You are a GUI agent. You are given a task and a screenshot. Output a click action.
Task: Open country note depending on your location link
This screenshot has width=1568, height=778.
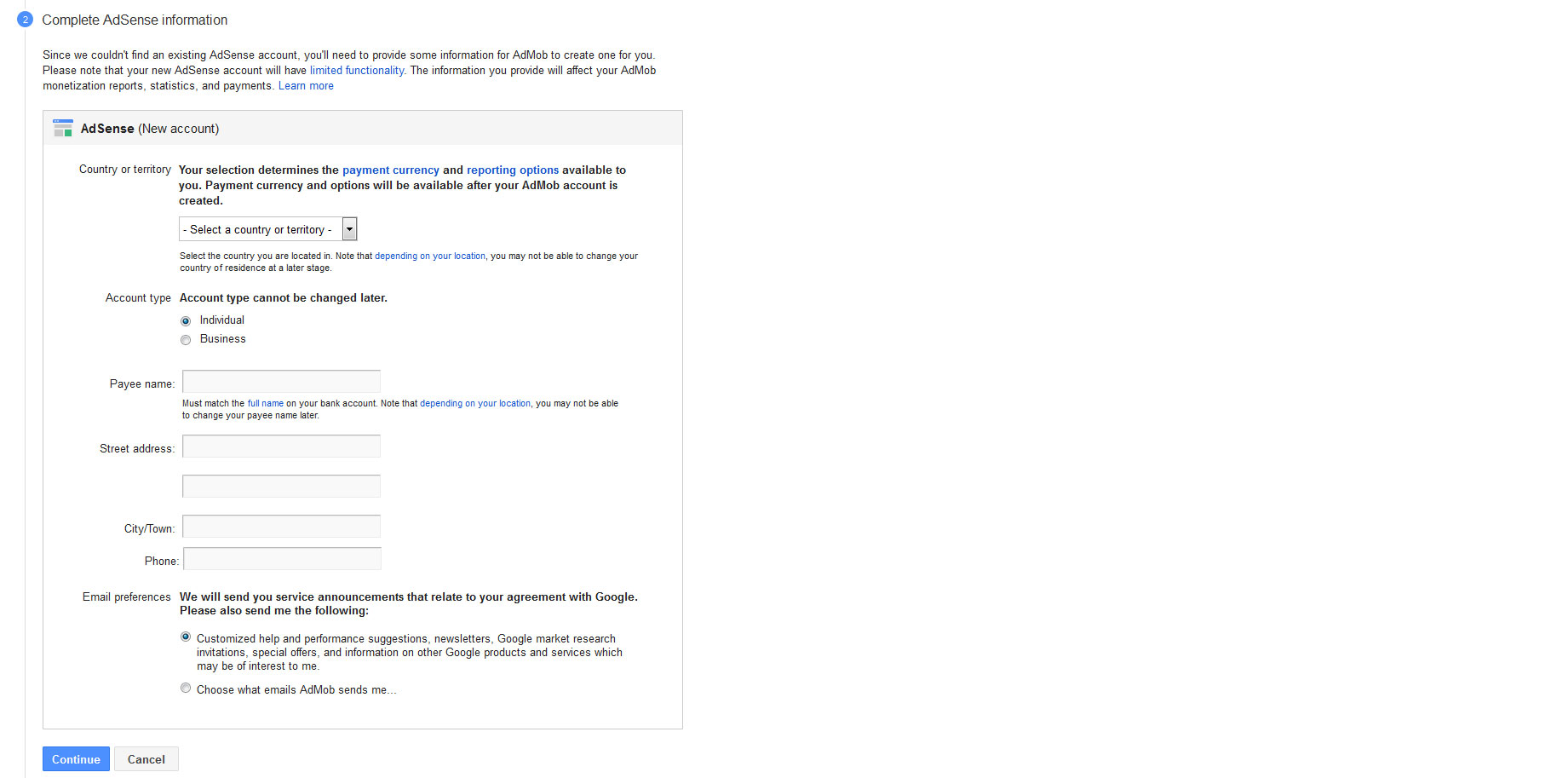point(430,256)
